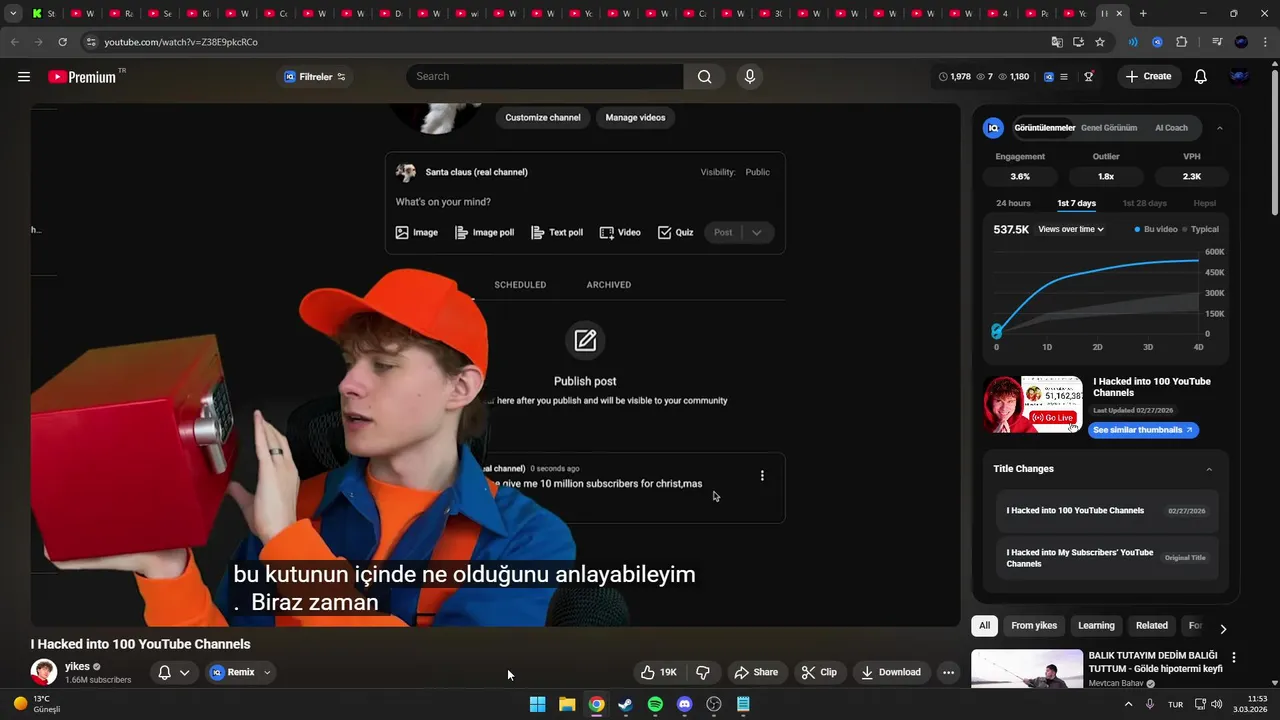
Task: Open Chrome media control icon
Action: pyautogui.click(x=1217, y=42)
